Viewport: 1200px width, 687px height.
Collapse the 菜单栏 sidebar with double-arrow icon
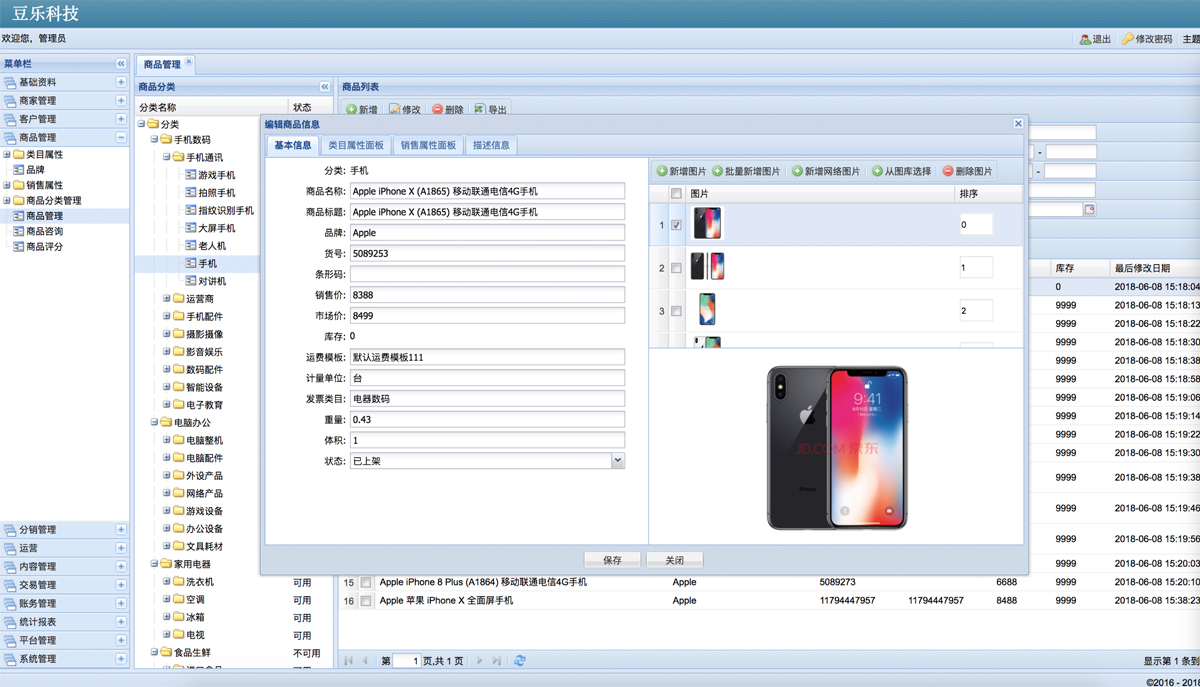tap(121, 64)
